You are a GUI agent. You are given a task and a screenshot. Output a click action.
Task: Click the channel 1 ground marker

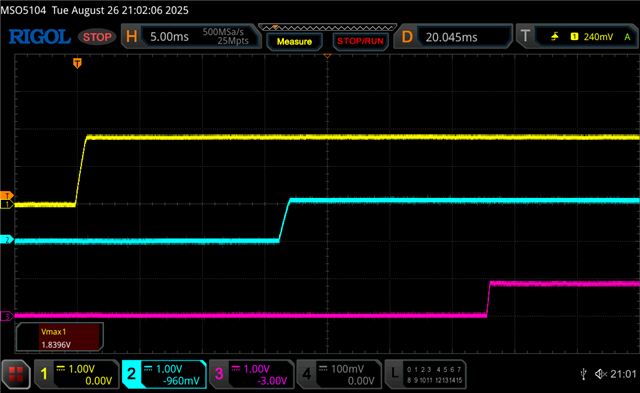pos(7,204)
